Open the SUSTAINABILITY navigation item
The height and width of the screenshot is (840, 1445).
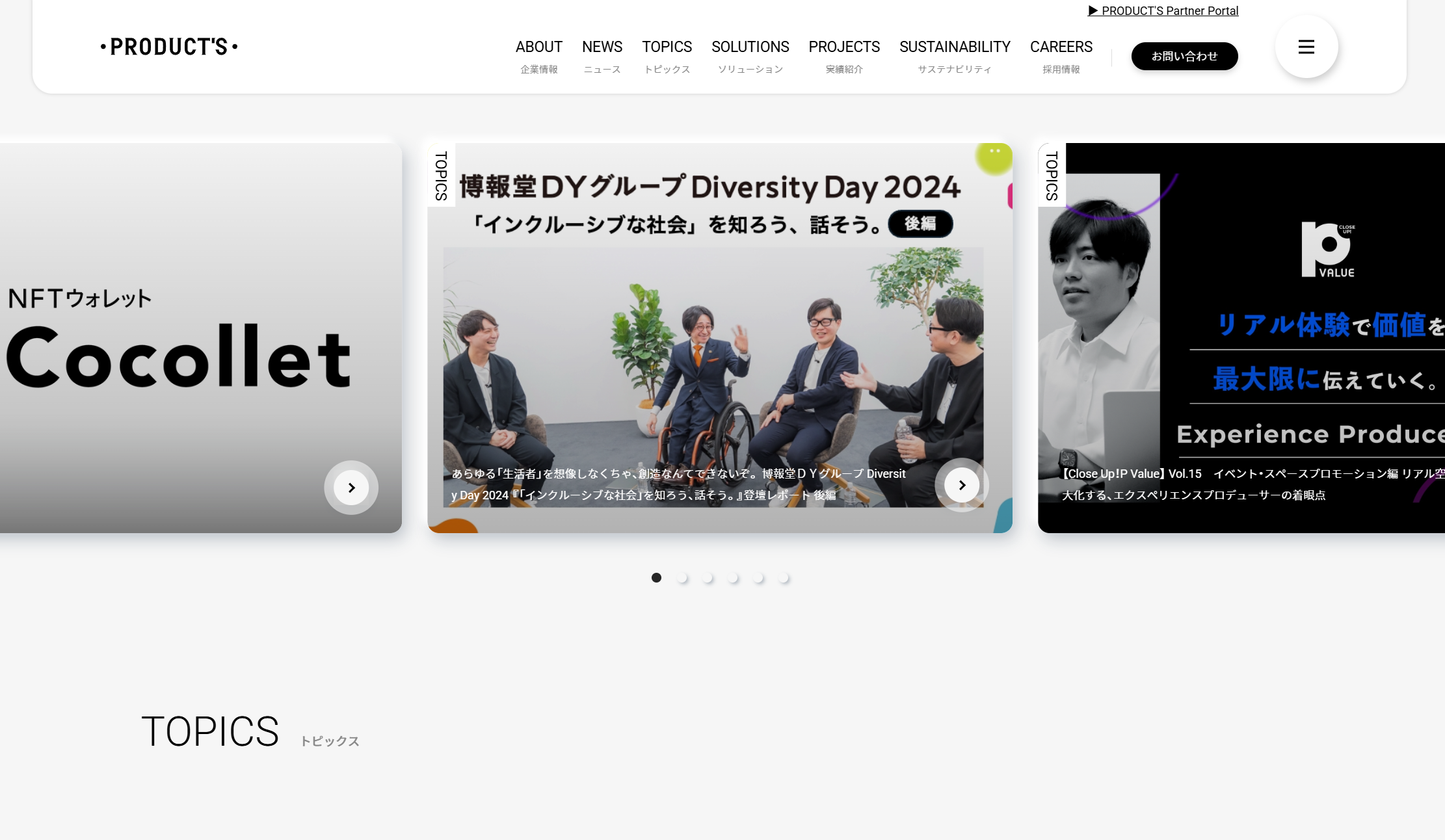click(x=955, y=56)
